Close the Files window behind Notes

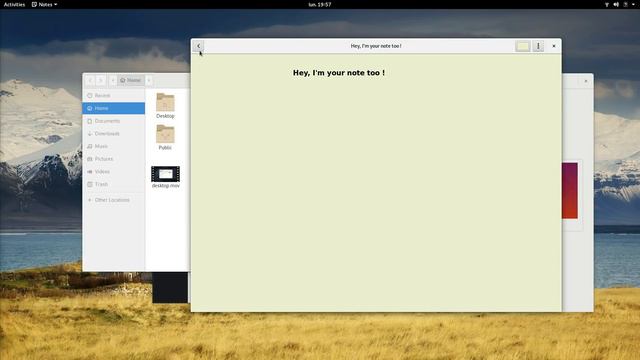pos(586,81)
